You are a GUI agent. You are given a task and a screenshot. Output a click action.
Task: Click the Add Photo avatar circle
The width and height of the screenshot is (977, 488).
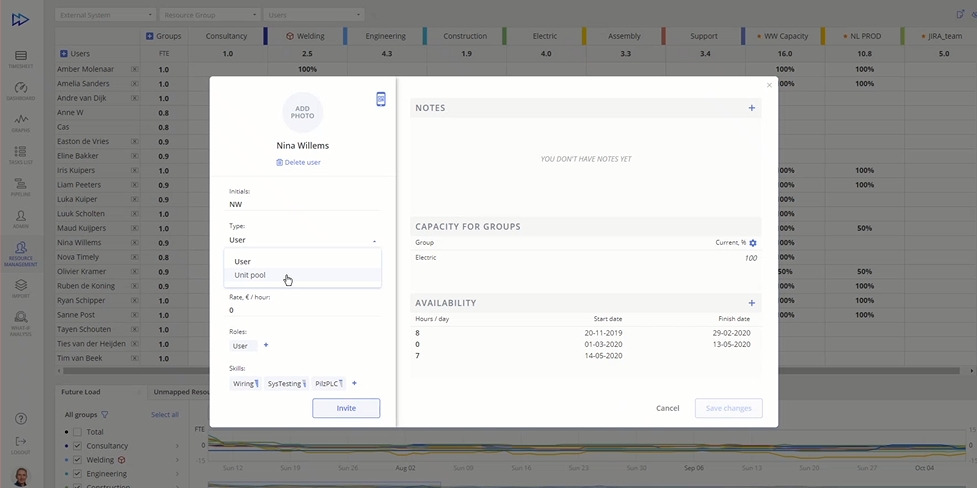click(302, 112)
